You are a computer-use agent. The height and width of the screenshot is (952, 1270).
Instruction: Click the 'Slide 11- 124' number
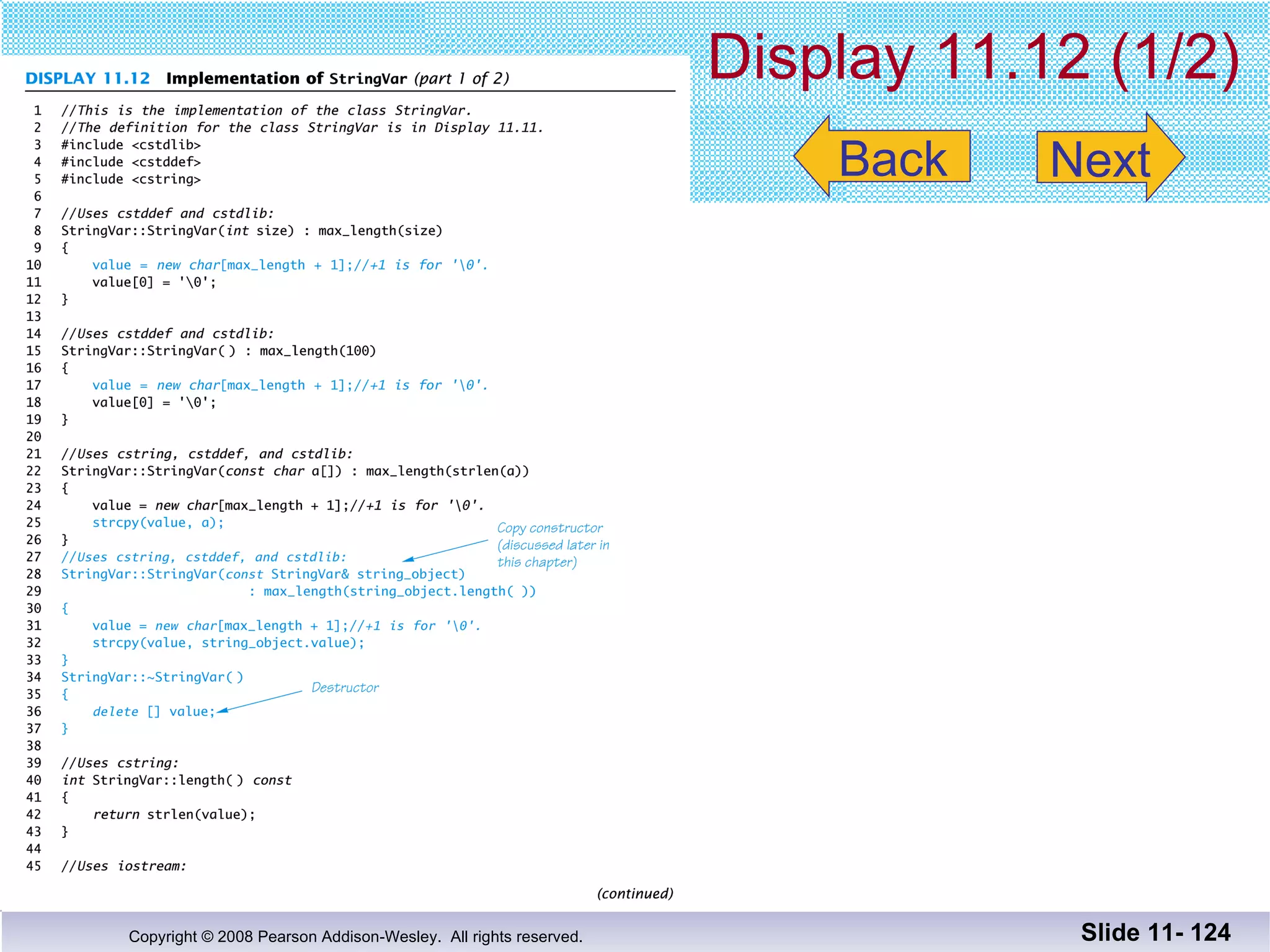click(x=1156, y=933)
